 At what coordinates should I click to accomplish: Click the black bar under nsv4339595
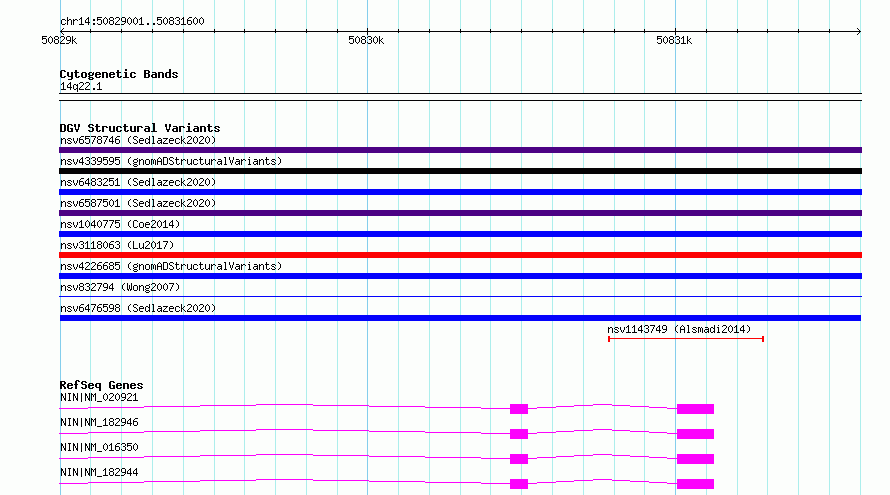tap(460, 171)
